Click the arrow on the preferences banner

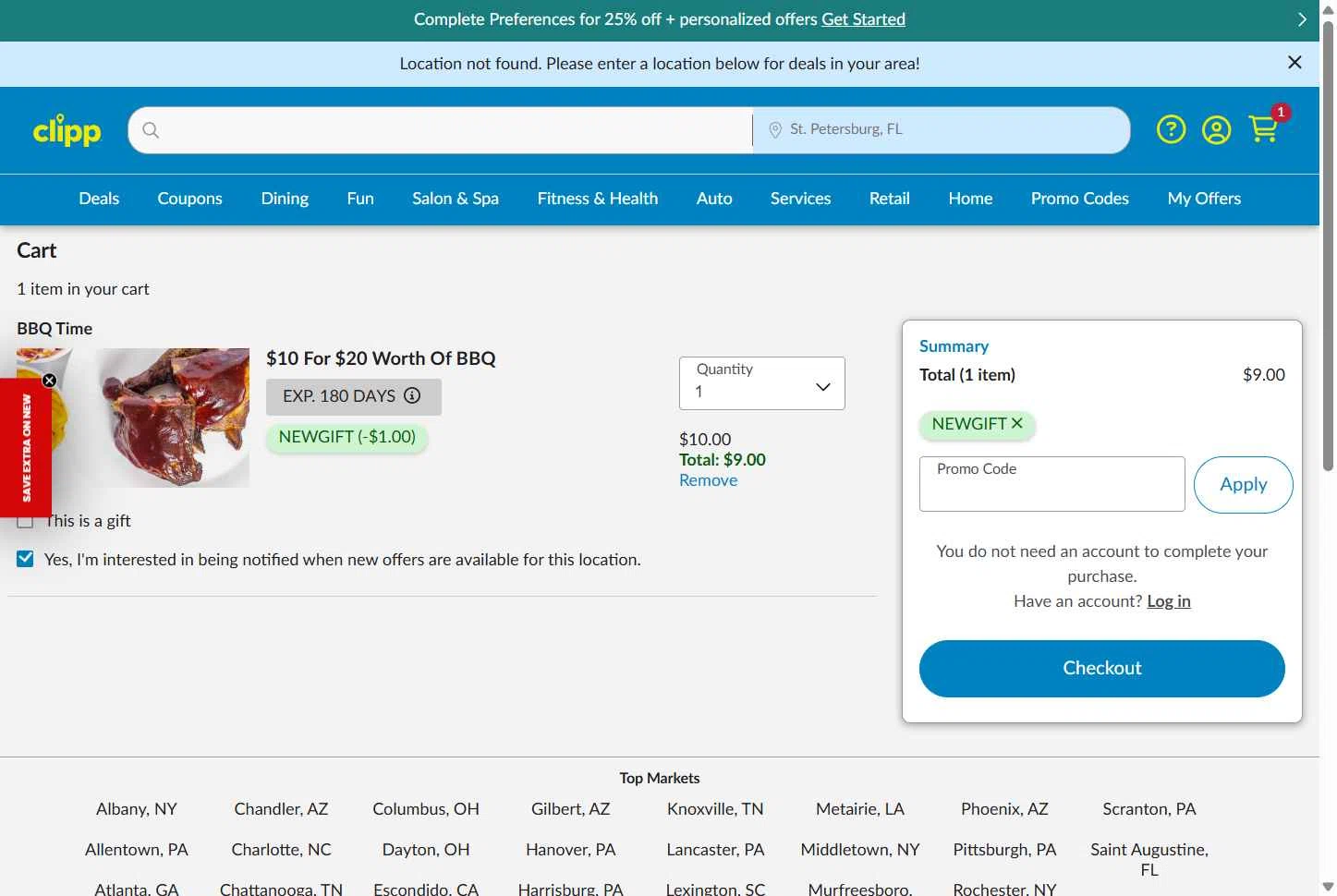(x=1302, y=19)
